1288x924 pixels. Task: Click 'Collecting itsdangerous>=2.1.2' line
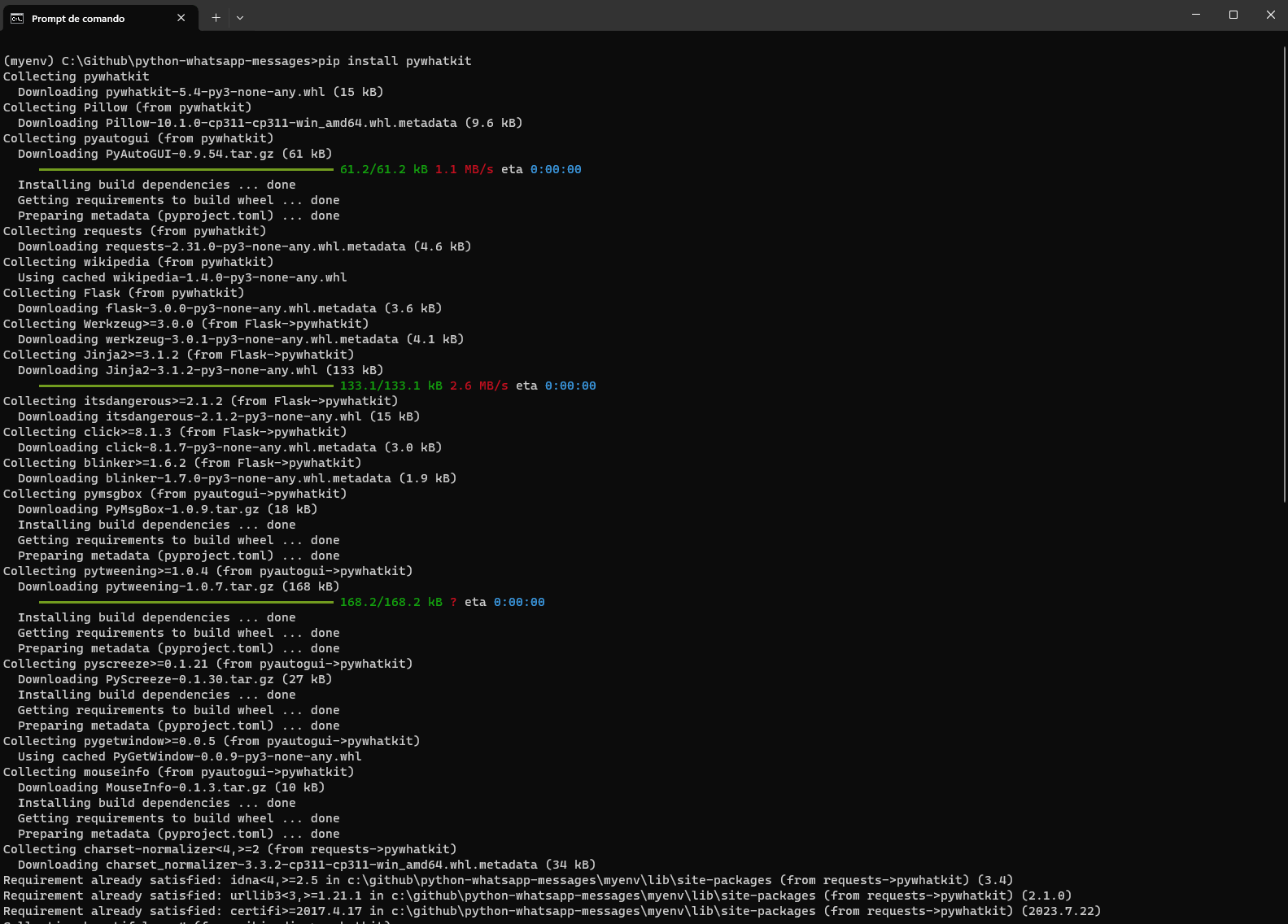[200, 401]
